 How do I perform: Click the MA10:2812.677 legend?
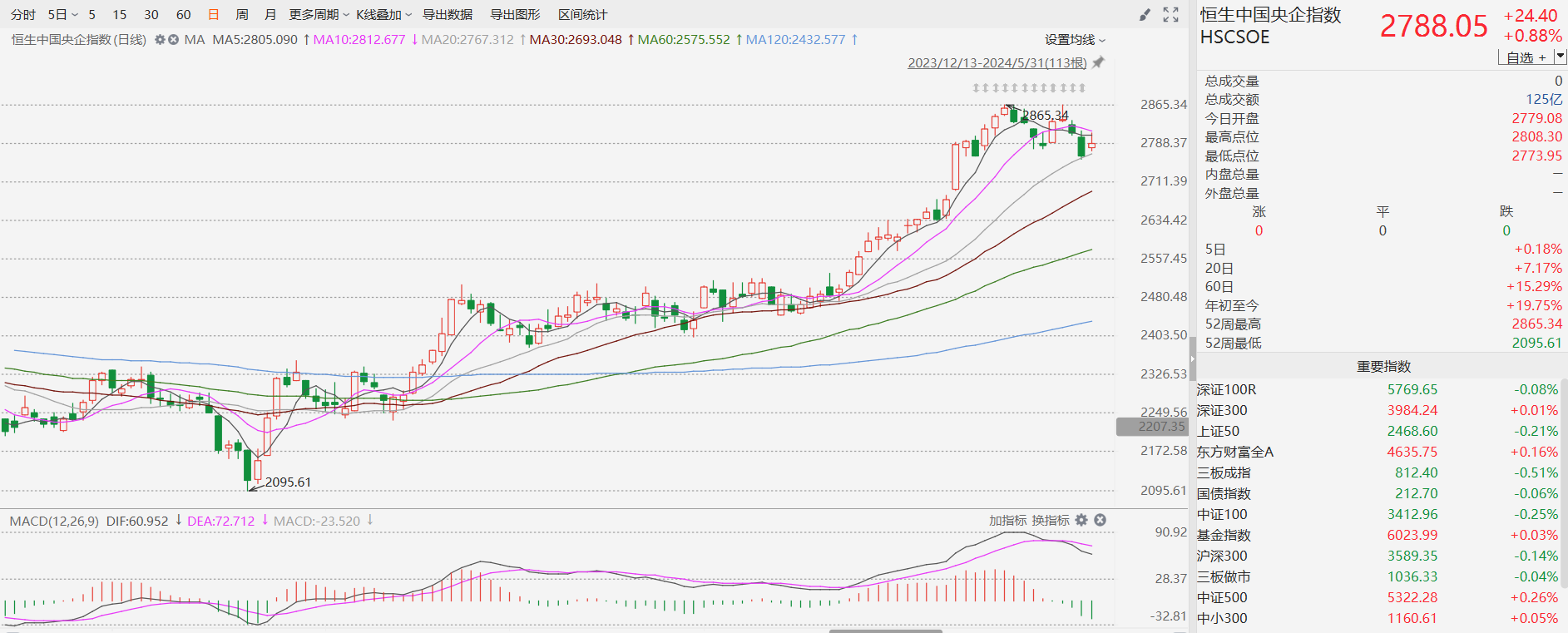[x=359, y=40]
